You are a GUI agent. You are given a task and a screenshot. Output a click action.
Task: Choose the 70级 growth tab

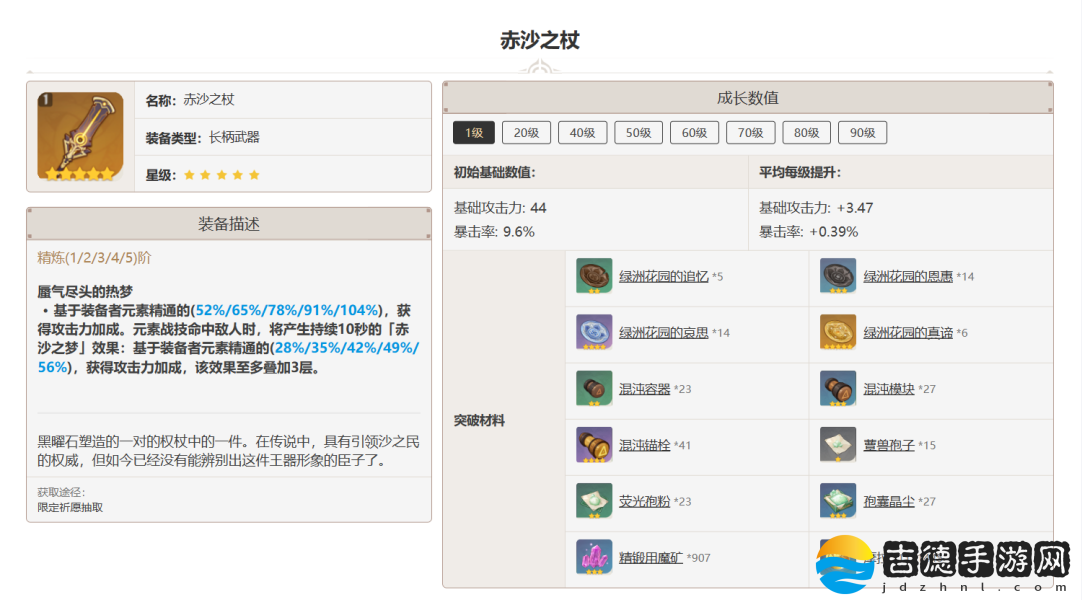tap(750, 133)
